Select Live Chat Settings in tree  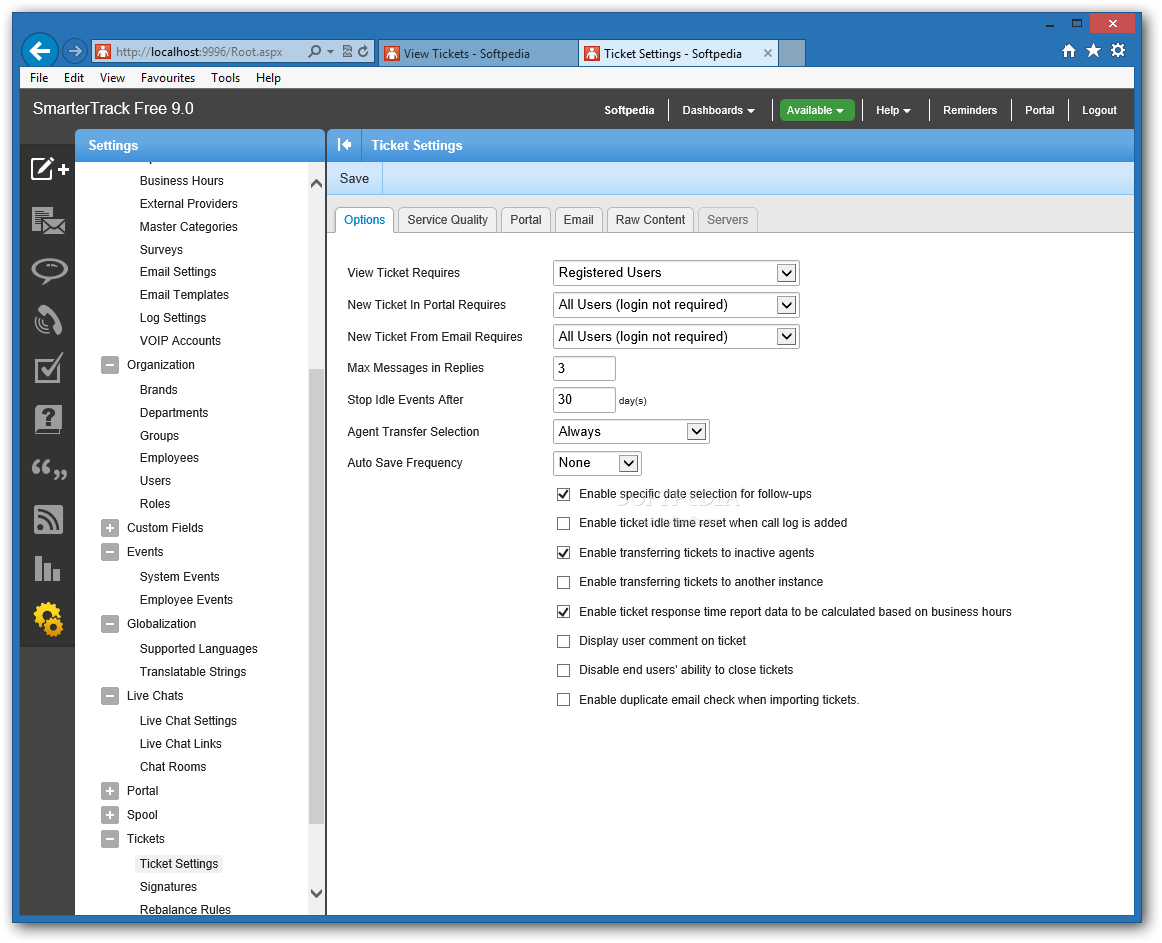pyautogui.click(x=188, y=721)
